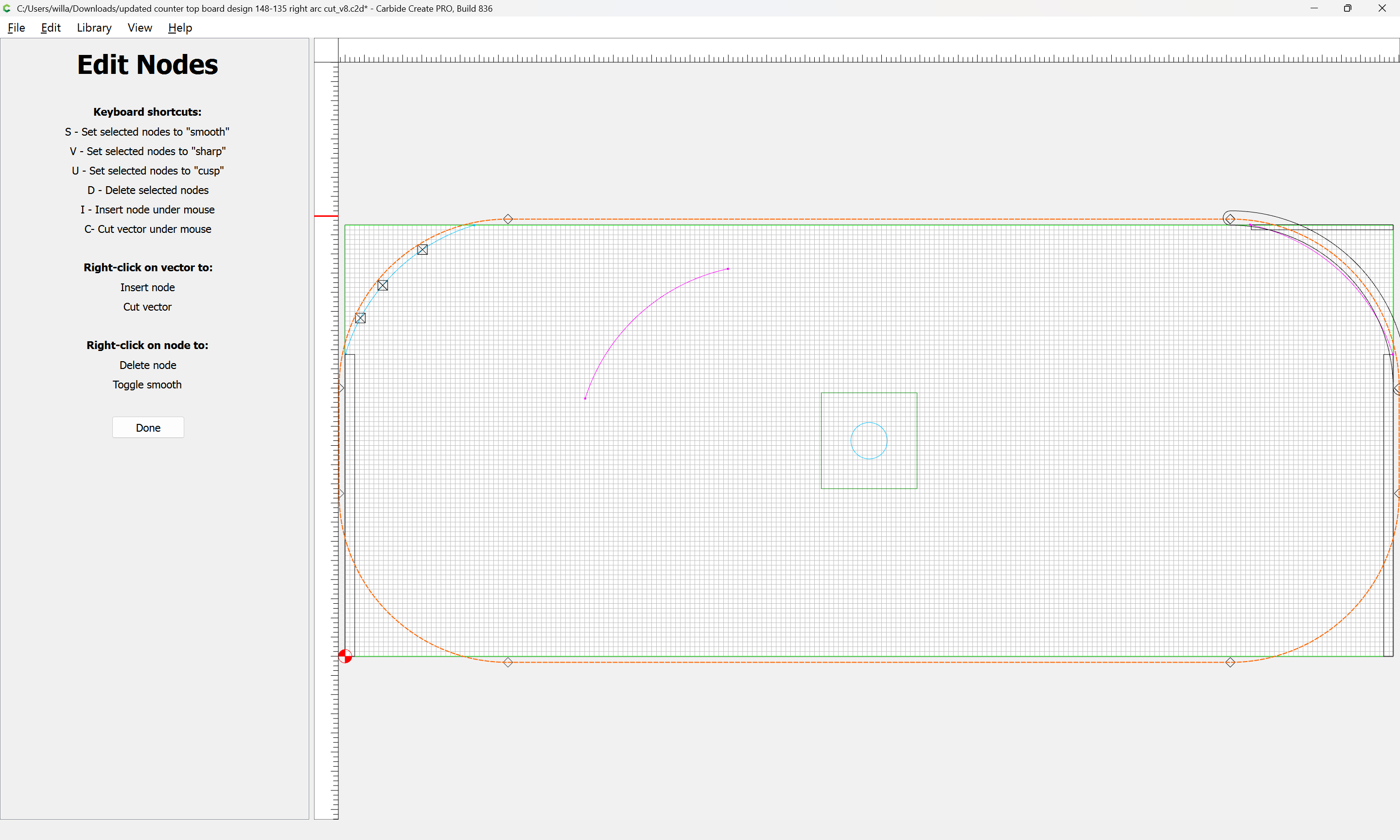1400x840 pixels.
Task: Click the red marker on the vertical ruler
Action: coord(326,216)
